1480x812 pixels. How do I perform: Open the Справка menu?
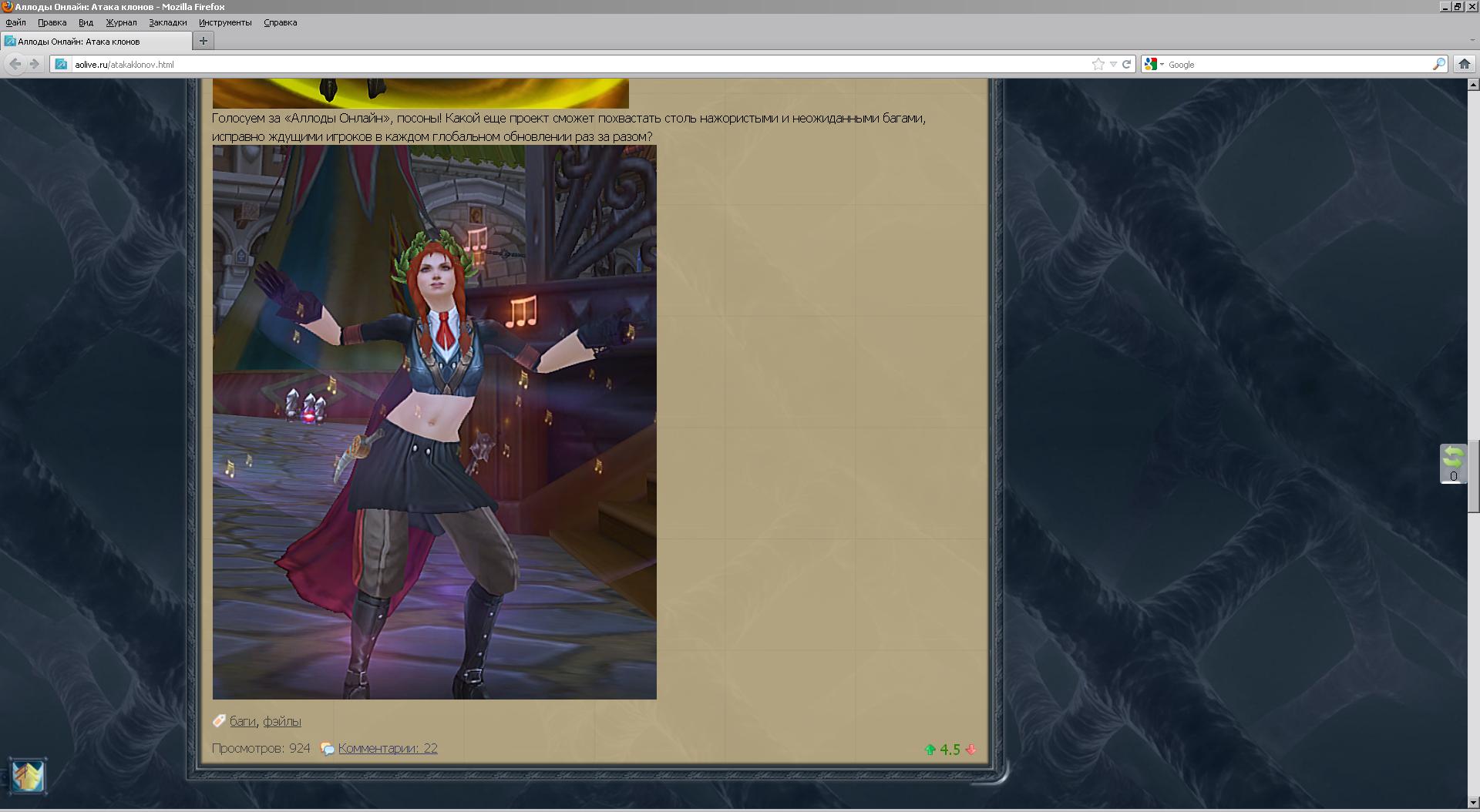(x=281, y=22)
